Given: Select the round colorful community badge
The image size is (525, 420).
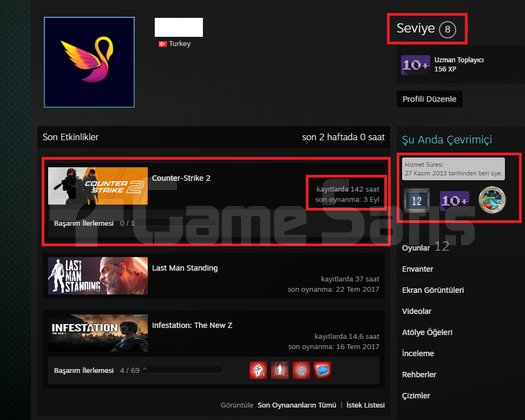Looking at the screenshot, I should (x=492, y=200).
